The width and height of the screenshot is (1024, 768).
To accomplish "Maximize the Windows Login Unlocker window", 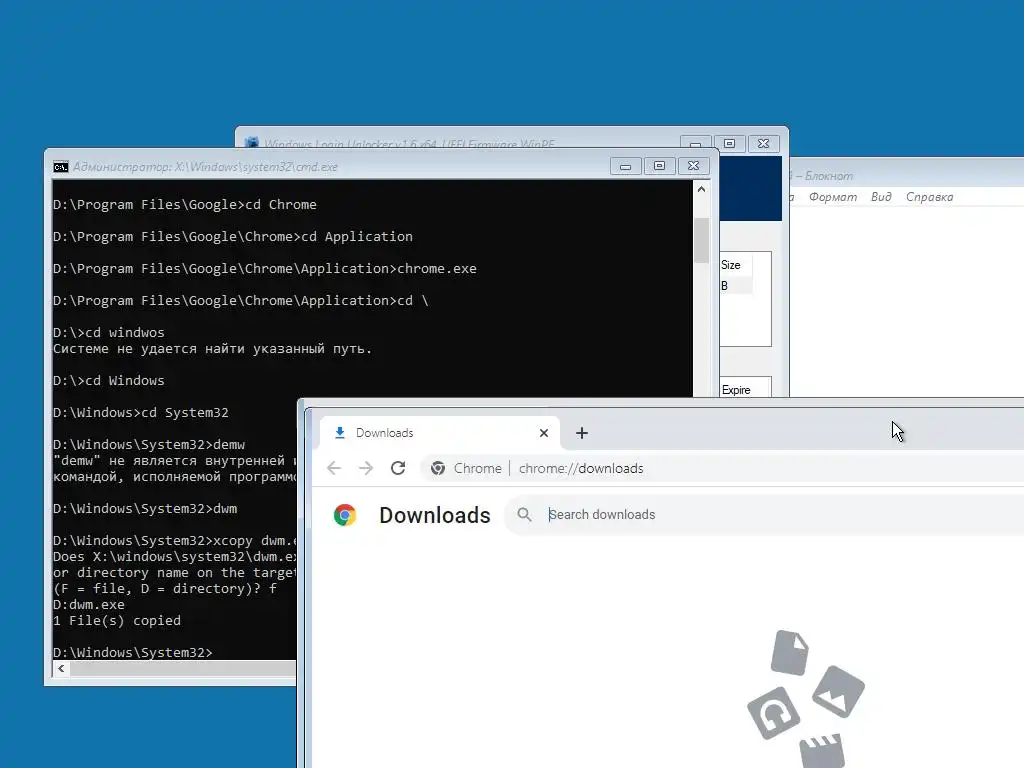I will pos(729,144).
